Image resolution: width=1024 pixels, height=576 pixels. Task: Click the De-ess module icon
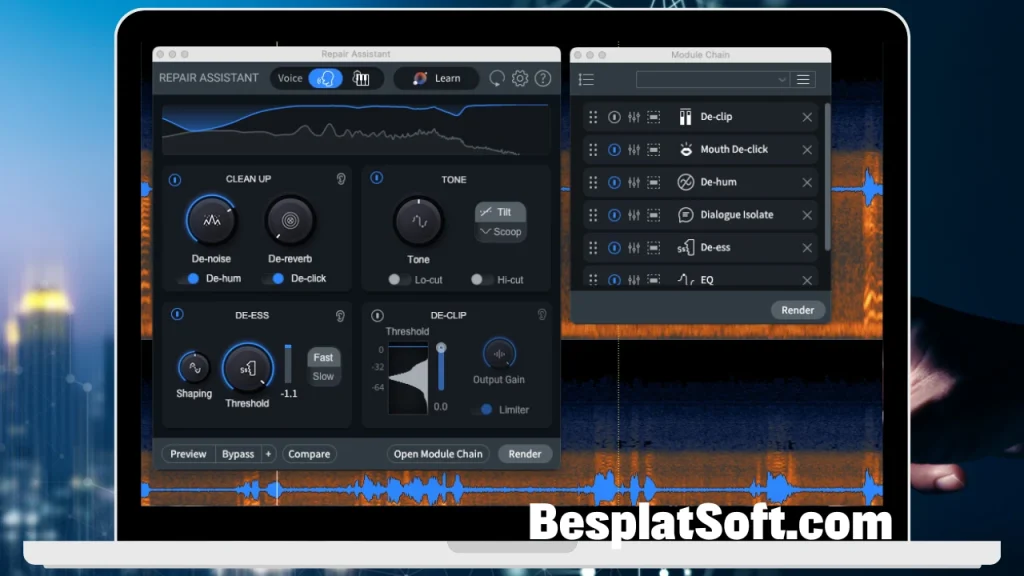pyautogui.click(x=686, y=247)
